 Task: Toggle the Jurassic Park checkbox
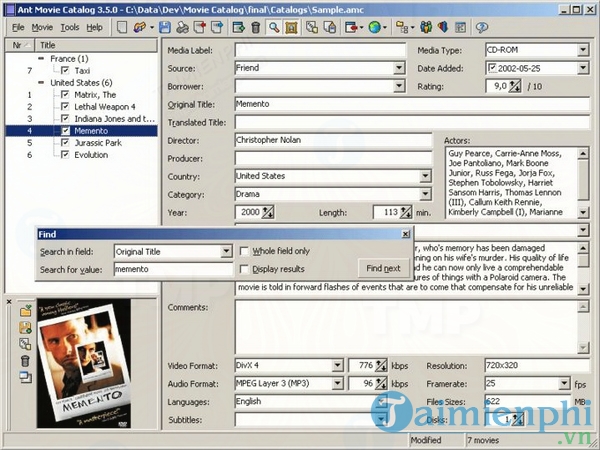coord(65,143)
